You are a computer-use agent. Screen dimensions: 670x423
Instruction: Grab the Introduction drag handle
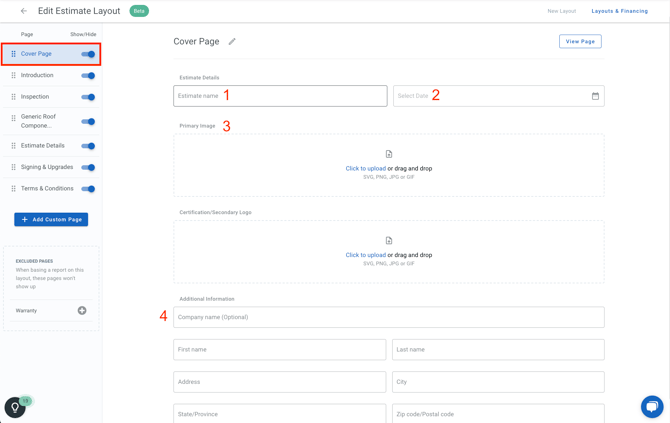coord(13,75)
